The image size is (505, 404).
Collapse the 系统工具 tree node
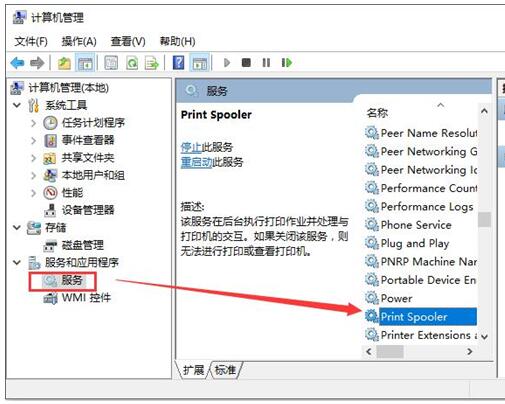click(17, 105)
